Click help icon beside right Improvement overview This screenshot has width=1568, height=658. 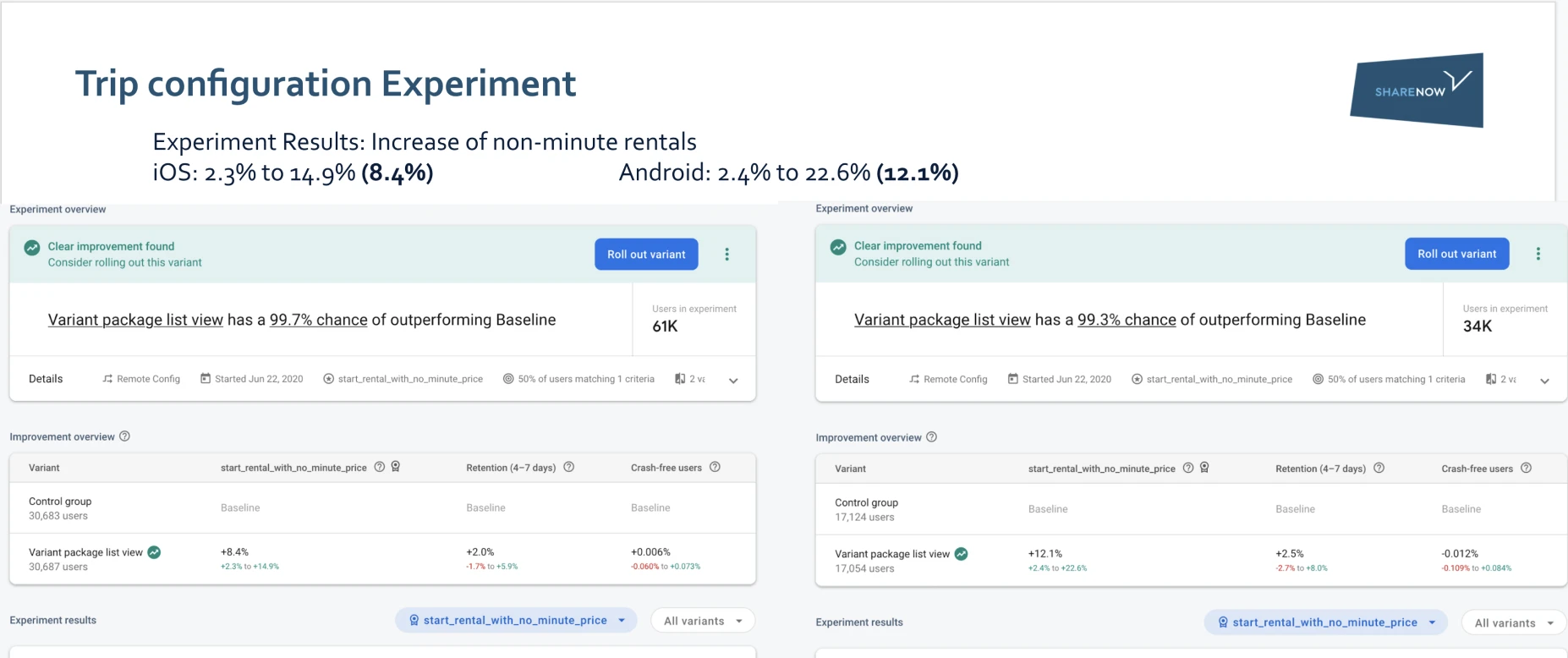(x=932, y=437)
